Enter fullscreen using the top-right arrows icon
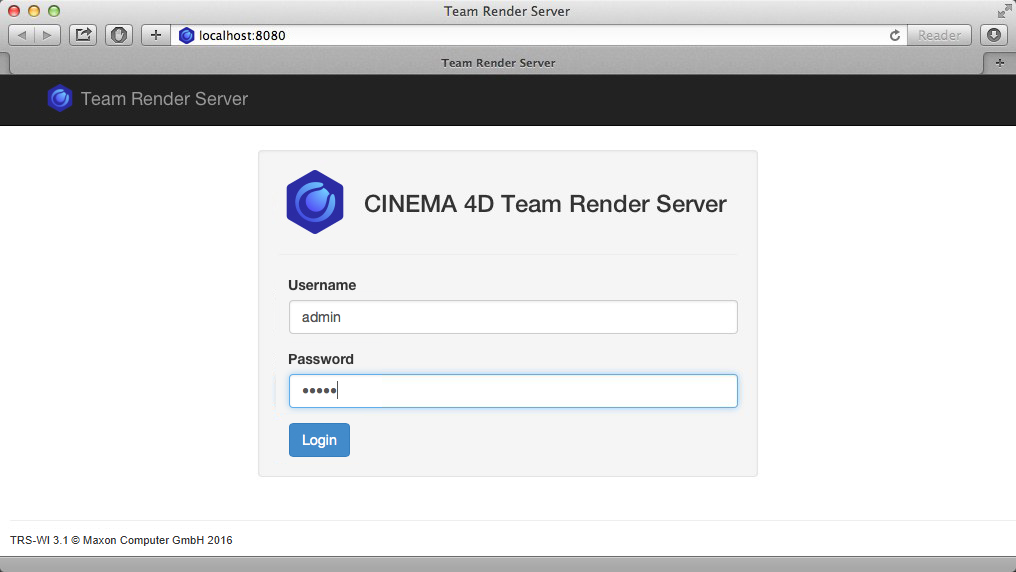Screen dimensions: 1016x572 (1003, 11)
